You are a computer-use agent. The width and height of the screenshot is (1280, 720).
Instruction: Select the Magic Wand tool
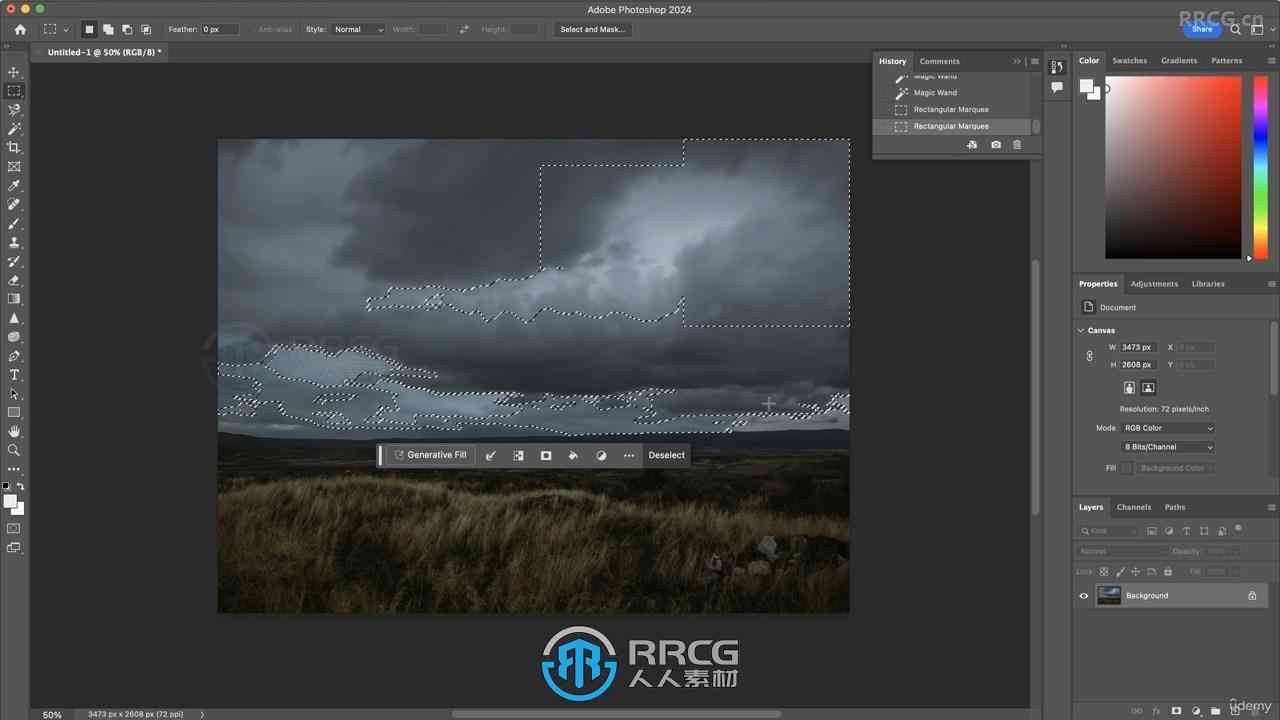(x=14, y=129)
